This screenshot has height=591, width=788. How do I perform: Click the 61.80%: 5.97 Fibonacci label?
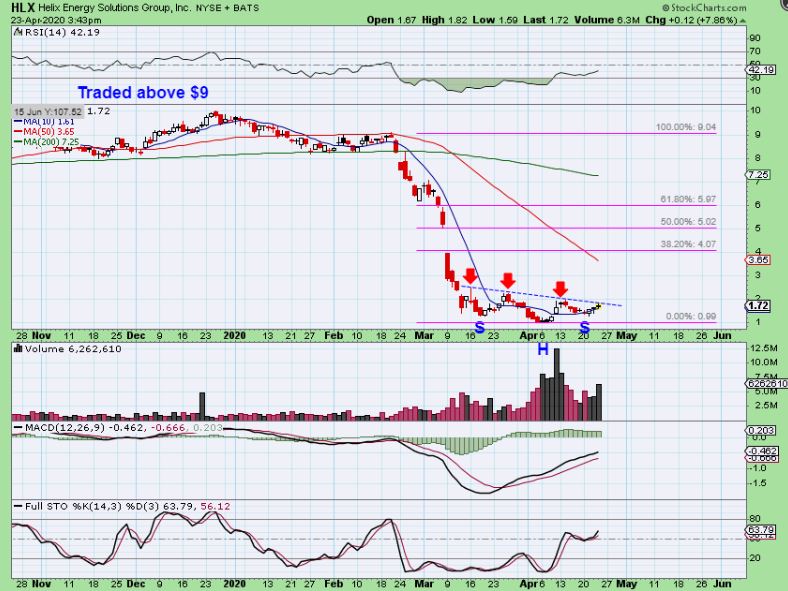click(688, 200)
